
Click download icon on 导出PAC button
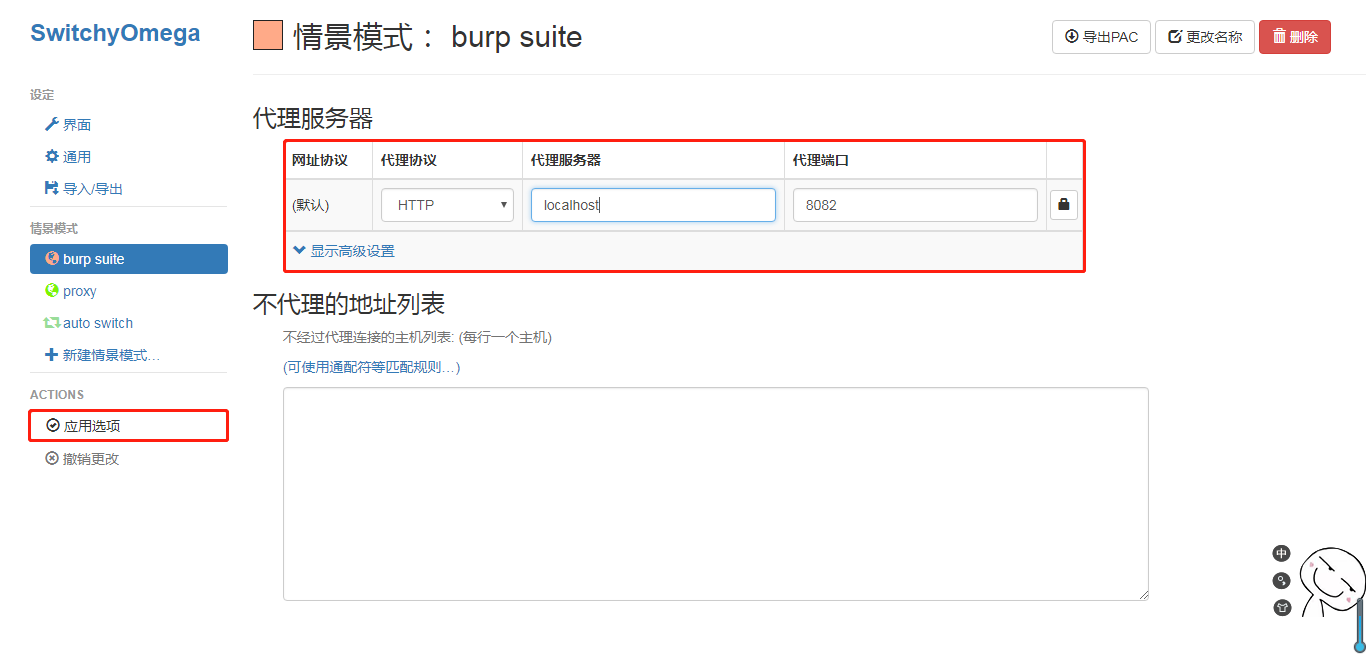[x=1072, y=36]
